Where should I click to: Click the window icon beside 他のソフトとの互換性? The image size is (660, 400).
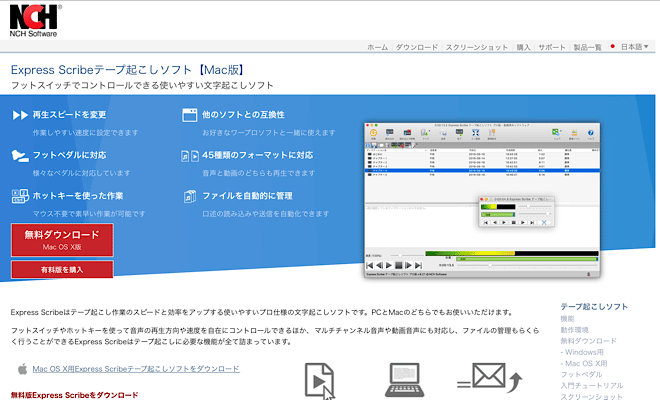coord(189,115)
